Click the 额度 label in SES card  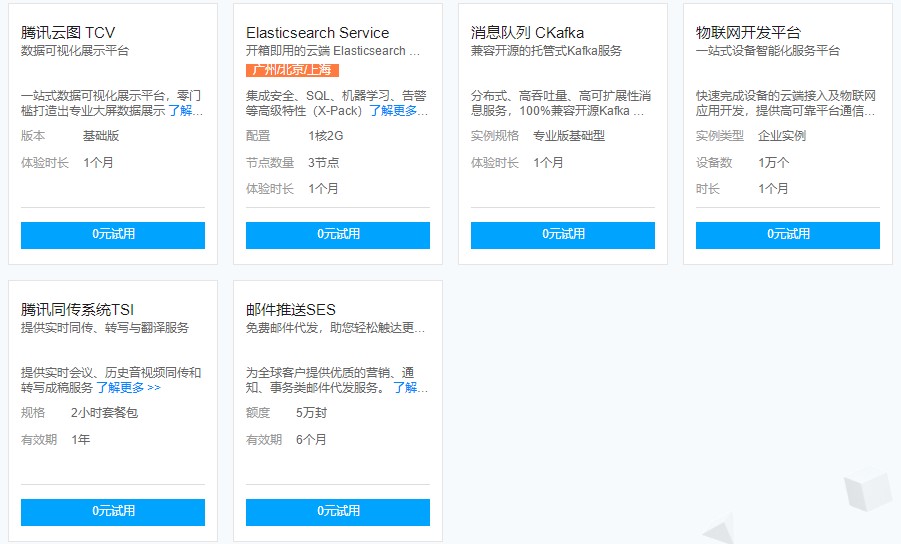click(x=257, y=412)
